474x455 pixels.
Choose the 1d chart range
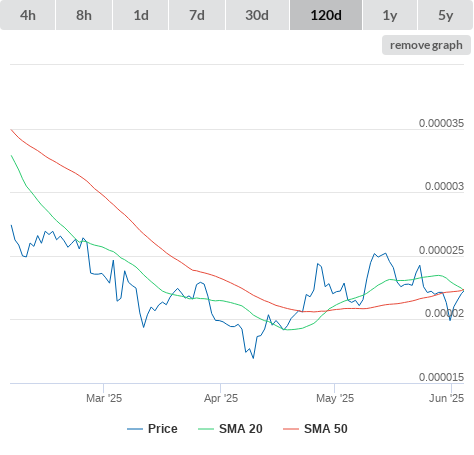141,15
